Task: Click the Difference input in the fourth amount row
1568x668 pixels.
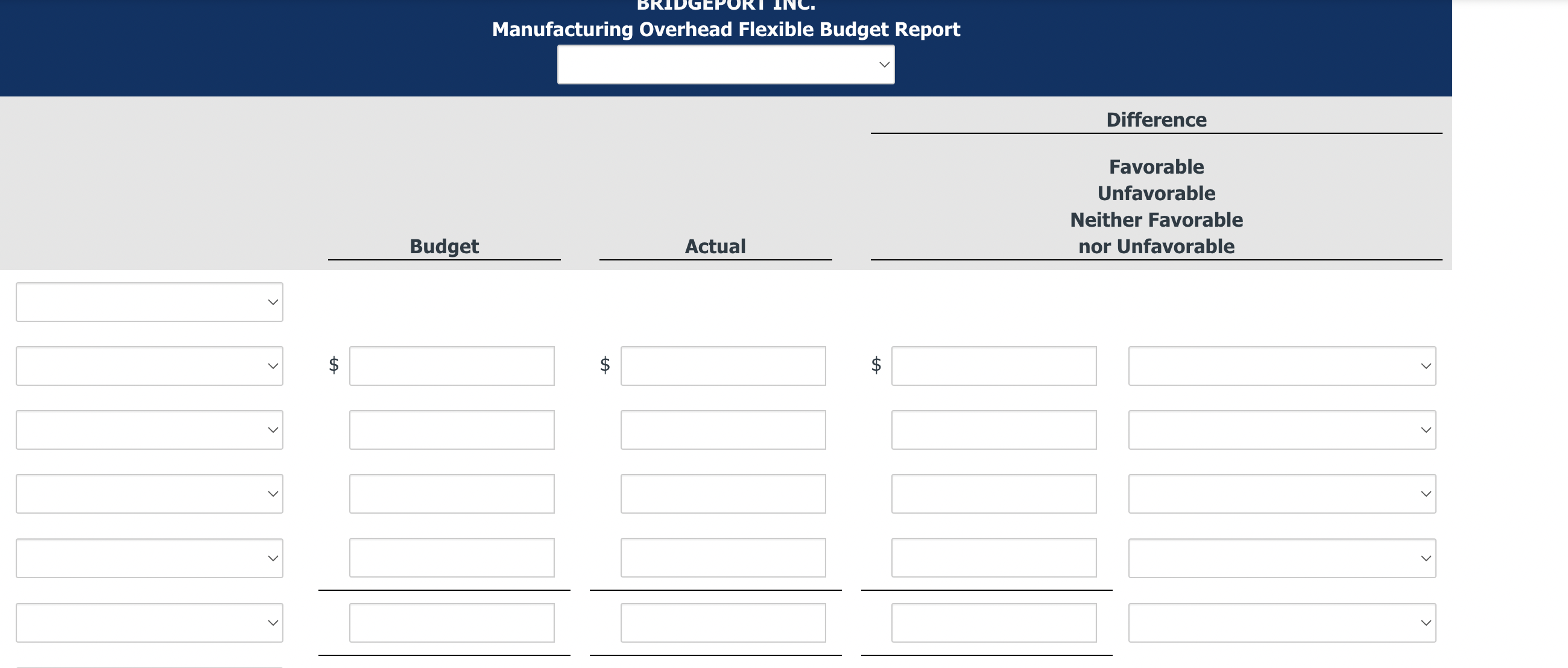Action: (994, 557)
